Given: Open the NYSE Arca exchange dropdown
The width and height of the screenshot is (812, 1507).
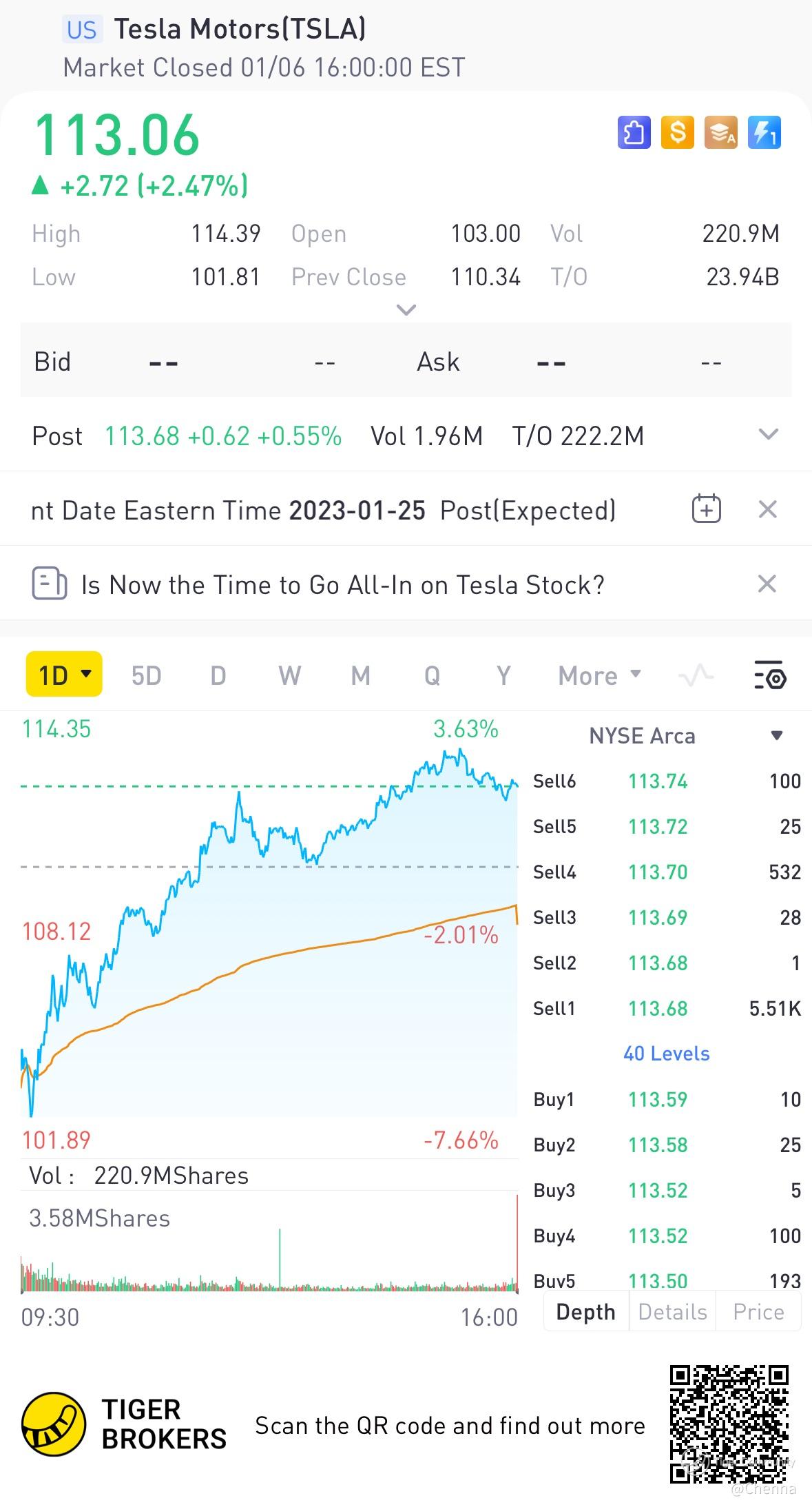Looking at the screenshot, I should [776, 735].
